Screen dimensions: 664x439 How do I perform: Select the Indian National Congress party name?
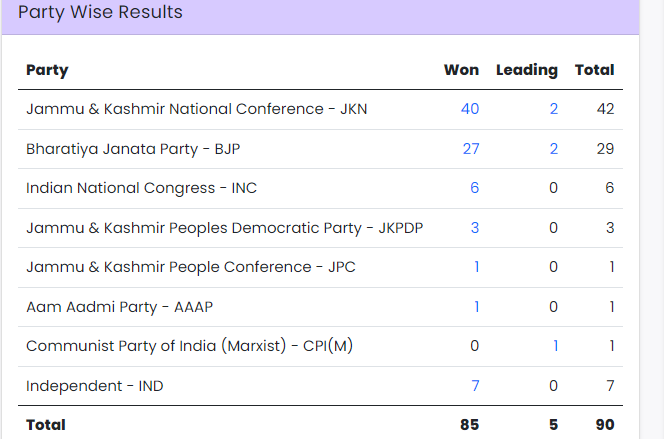[x=141, y=188]
